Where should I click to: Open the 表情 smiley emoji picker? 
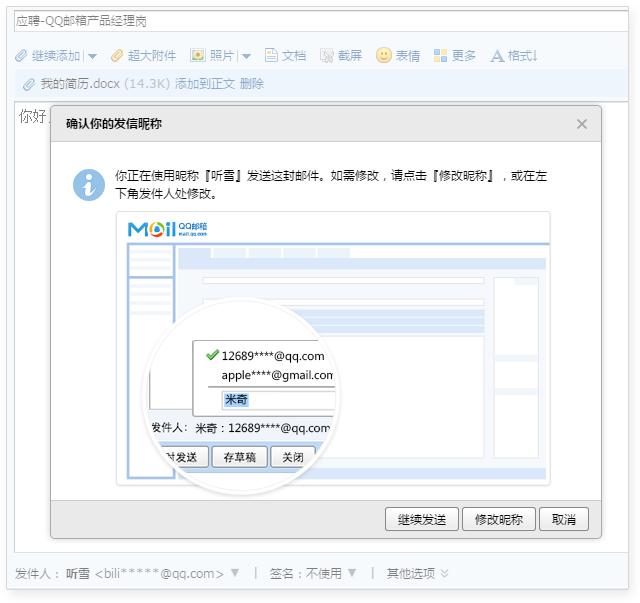(x=384, y=55)
